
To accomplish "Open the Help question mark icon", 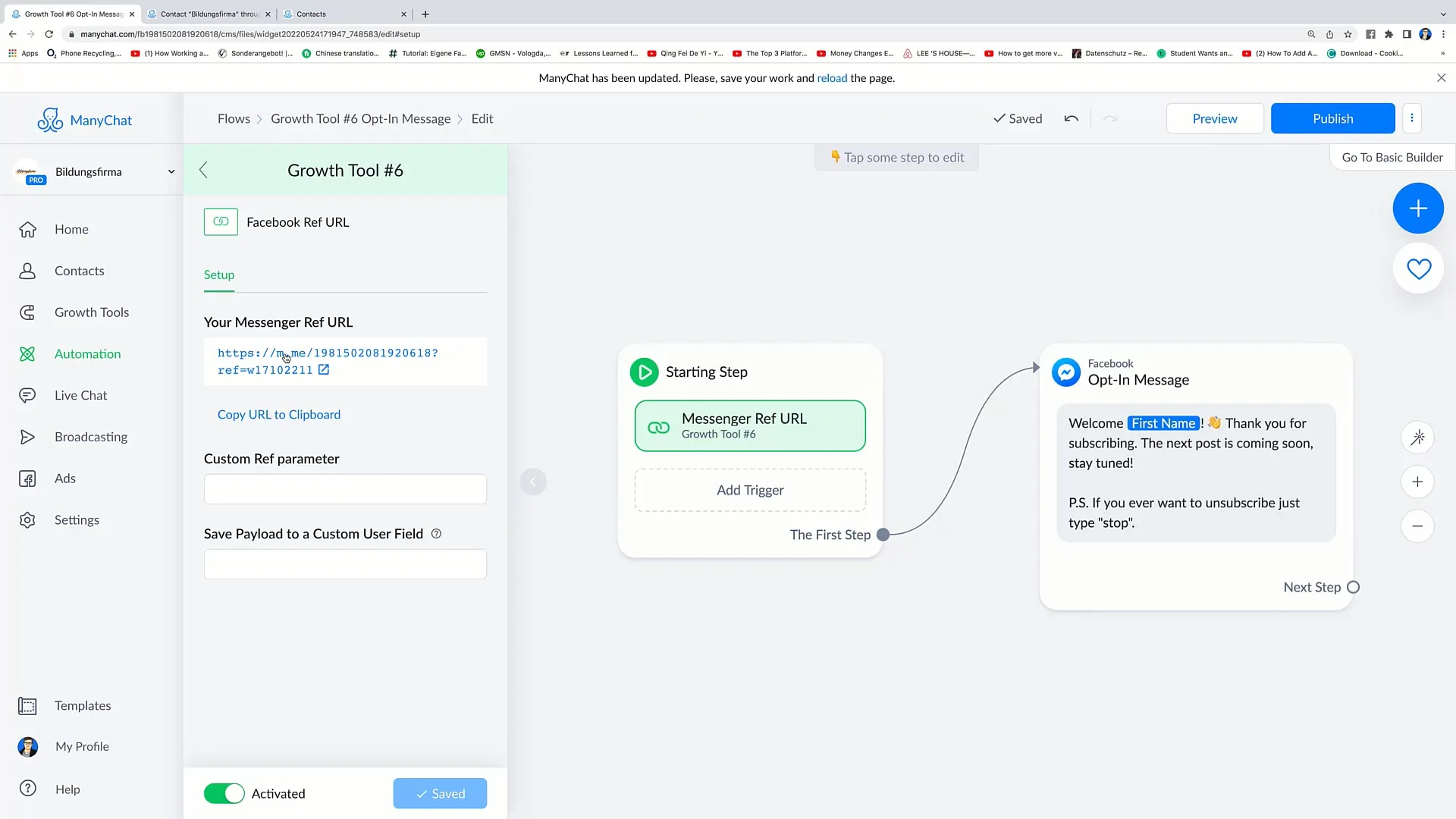I will click(27, 789).
